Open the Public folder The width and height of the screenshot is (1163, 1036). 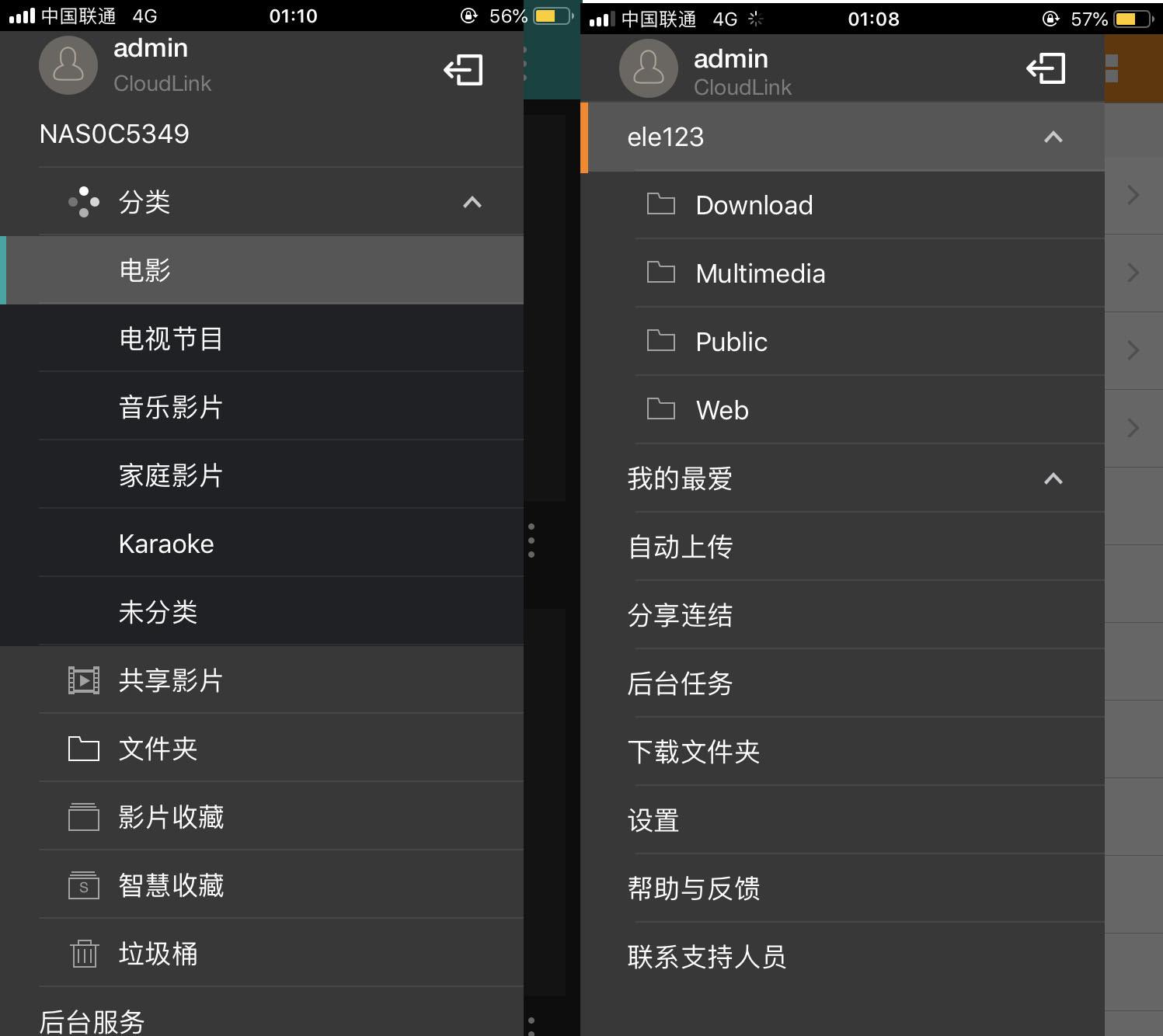click(x=731, y=342)
